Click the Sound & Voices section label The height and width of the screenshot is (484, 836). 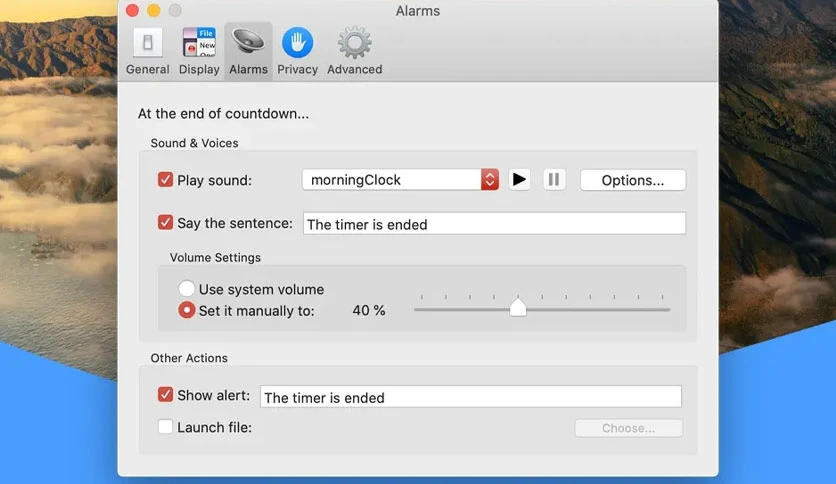point(194,143)
